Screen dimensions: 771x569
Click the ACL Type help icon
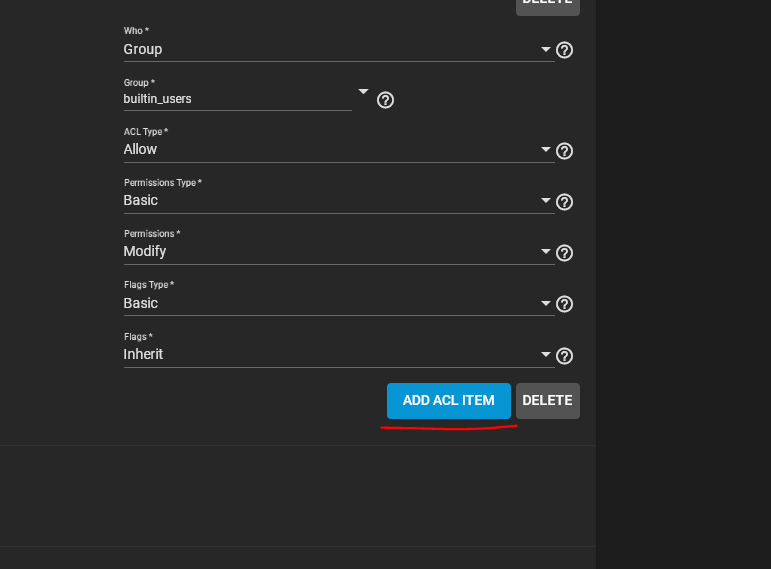pos(564,151)
